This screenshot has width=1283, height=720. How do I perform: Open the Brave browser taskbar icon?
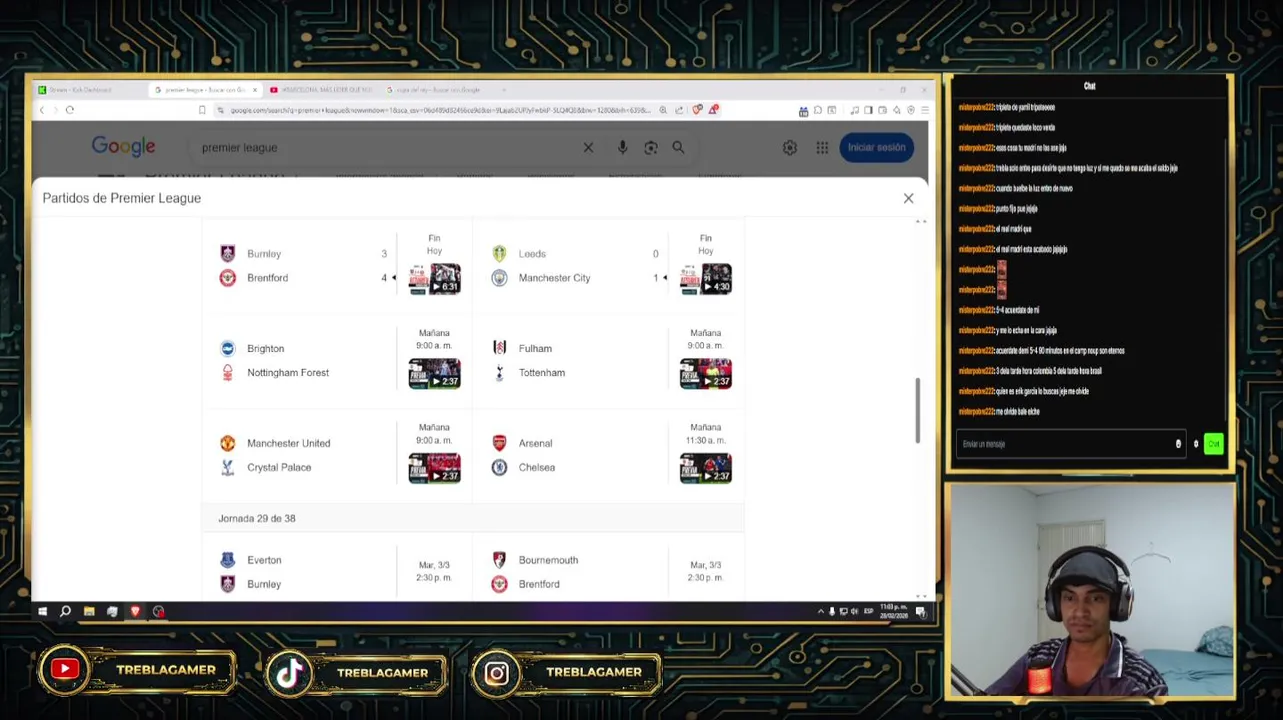pos(135,611)
